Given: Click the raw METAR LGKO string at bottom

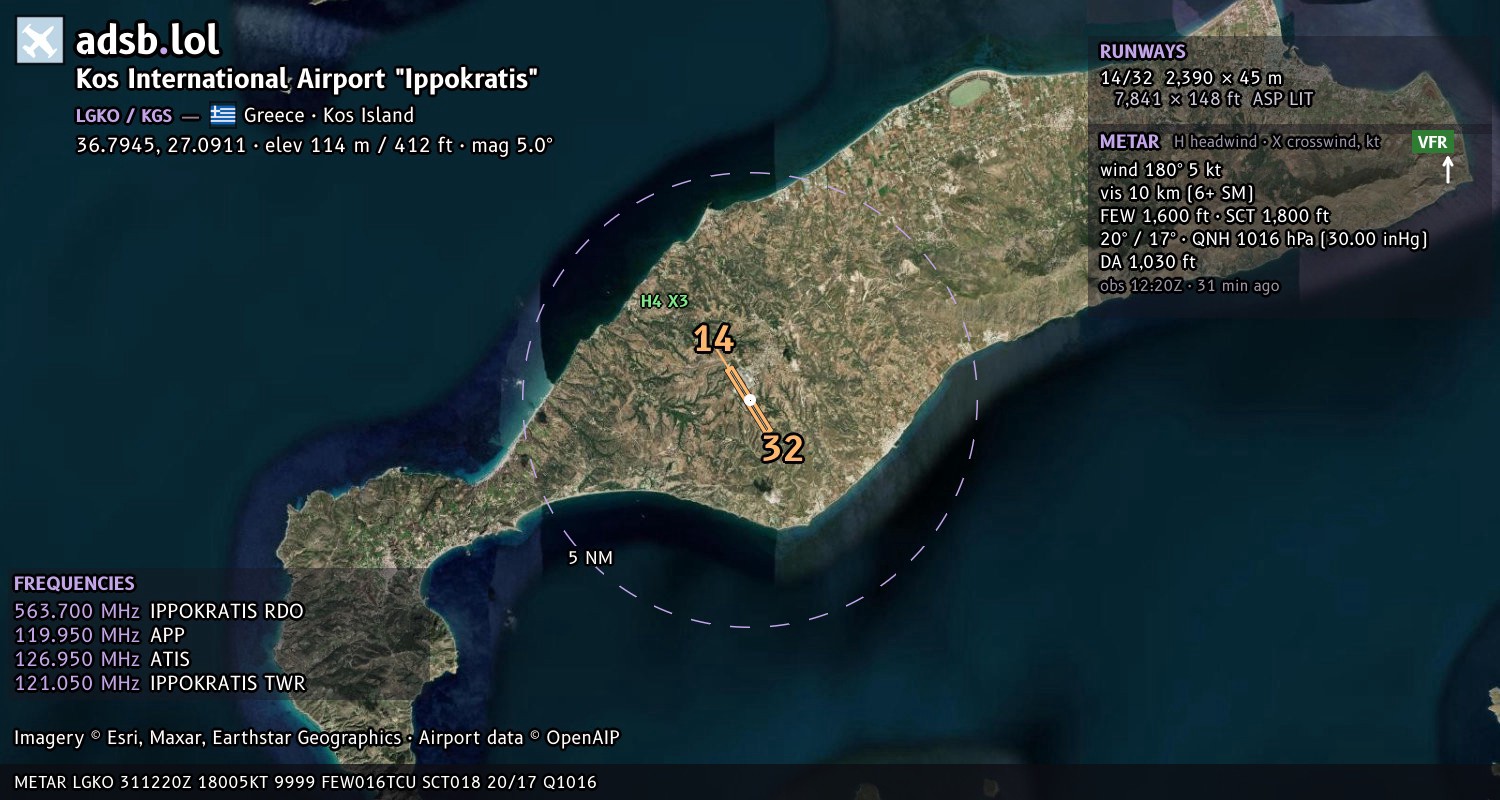Looking at the screenshot, I should point(305,782).
